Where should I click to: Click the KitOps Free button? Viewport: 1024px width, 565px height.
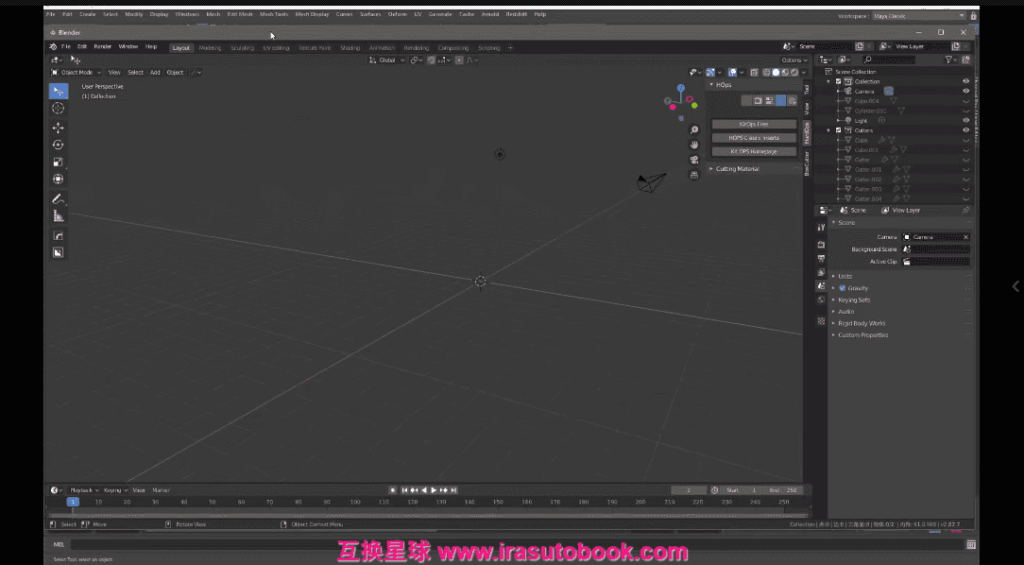click(x=754, y=124)
